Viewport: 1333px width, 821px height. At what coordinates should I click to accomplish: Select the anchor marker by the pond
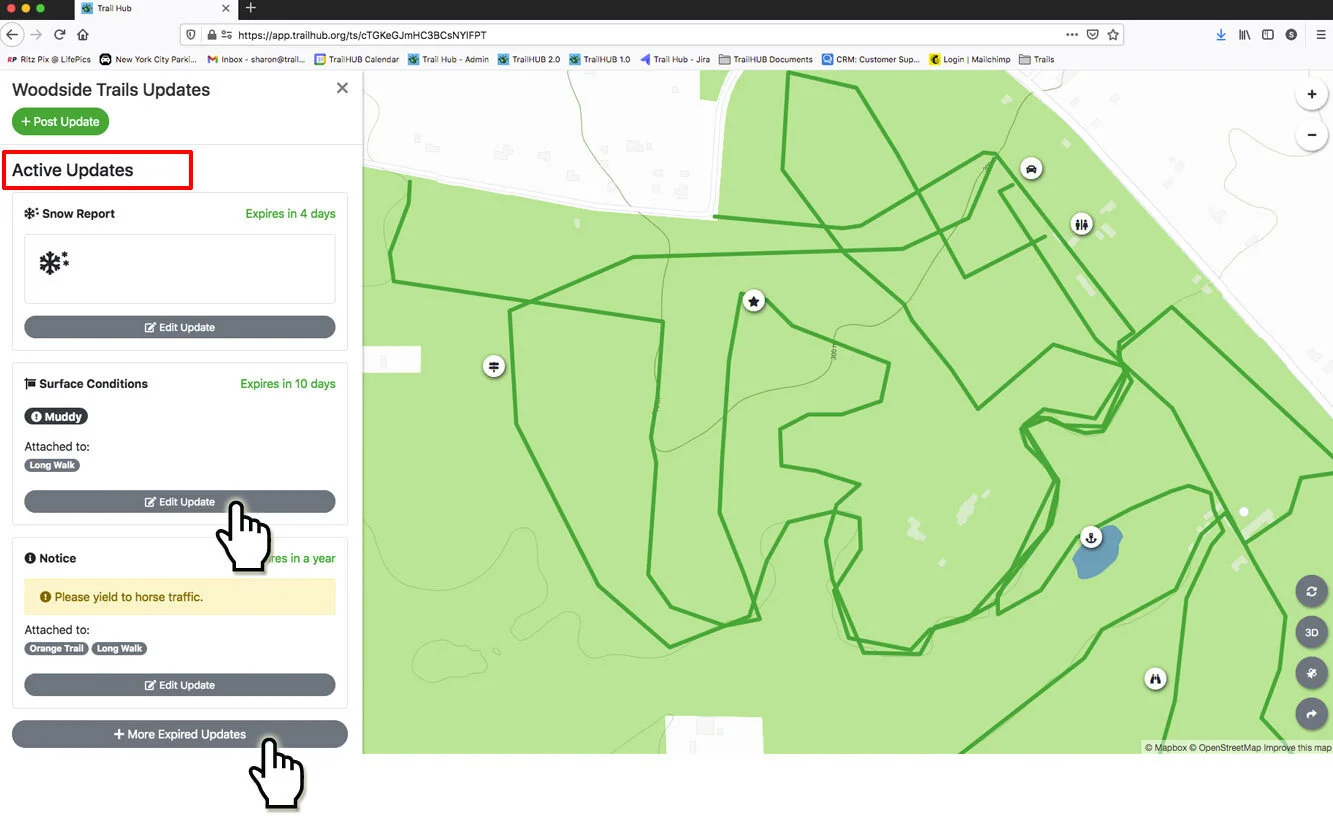coord(1091,538)
